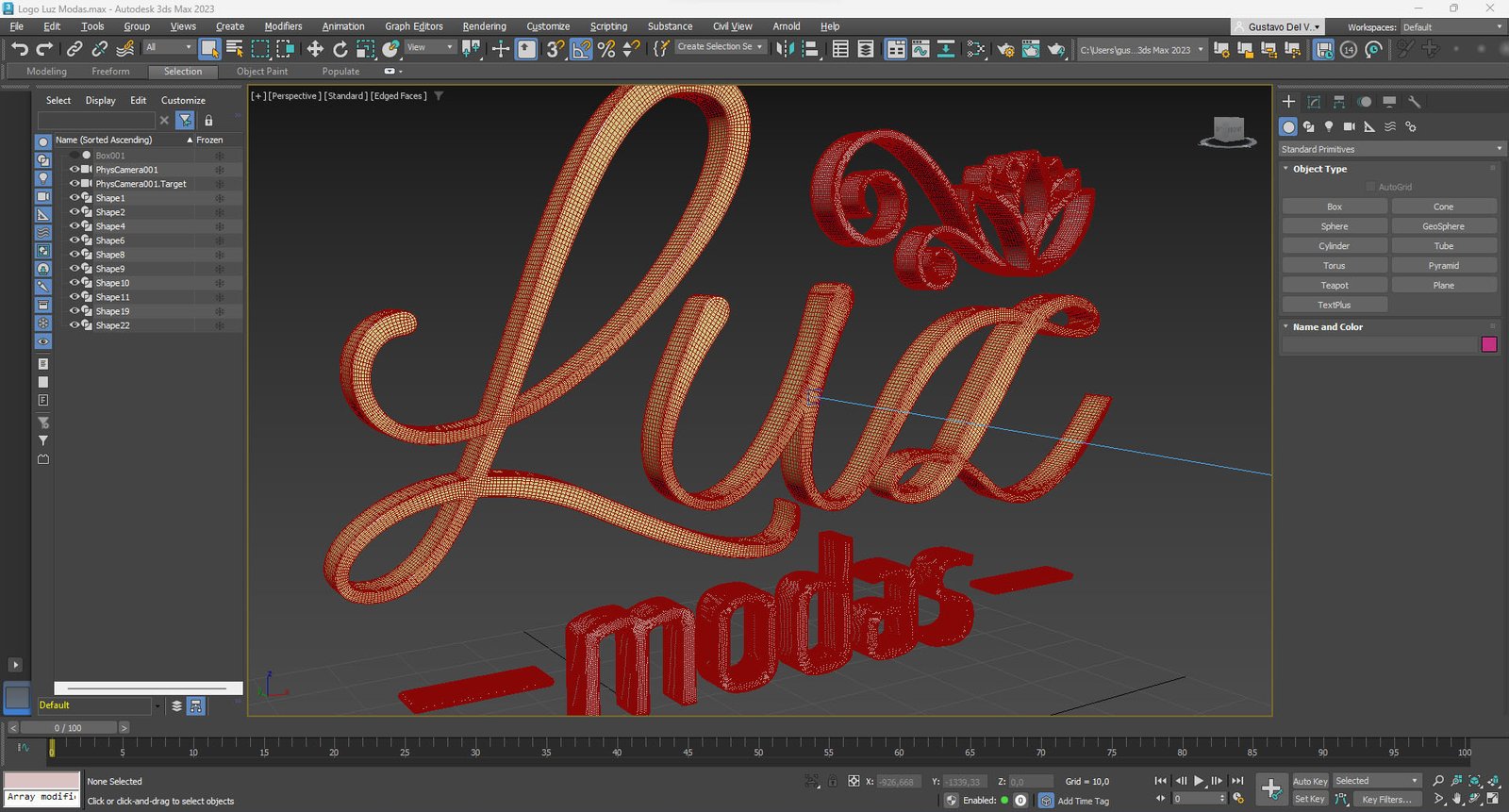This screenshot has width=1509, height=812.
Task: Switch create category to Lights
Action: (x=1329, y=126)
